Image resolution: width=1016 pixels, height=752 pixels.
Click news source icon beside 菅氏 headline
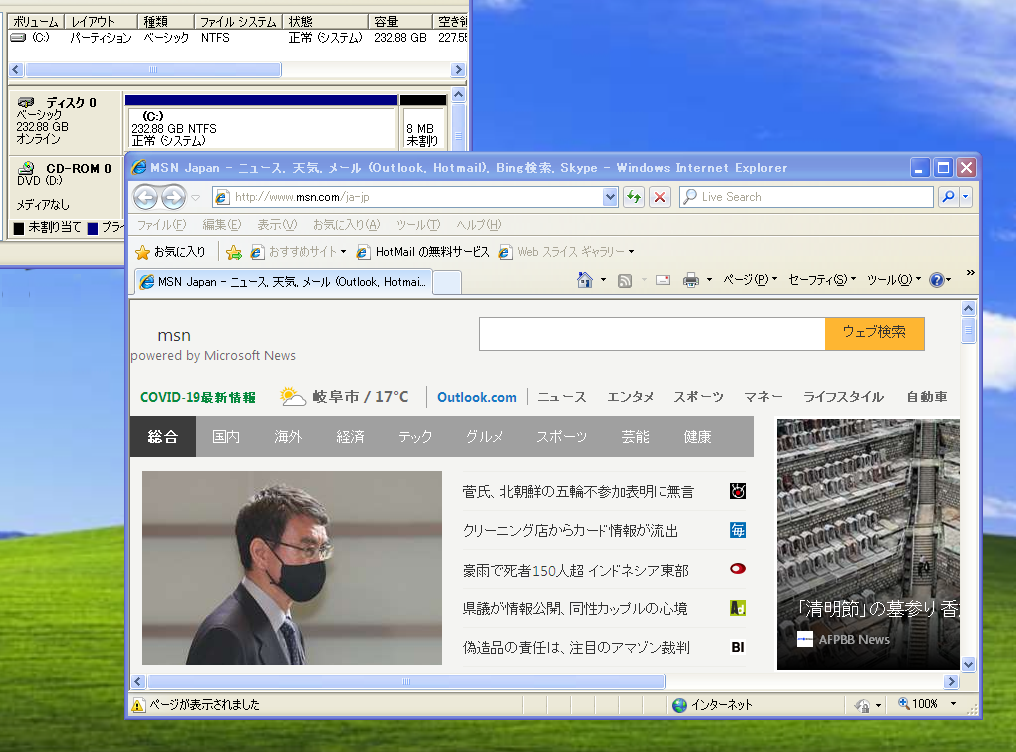(x=737, y=491)
